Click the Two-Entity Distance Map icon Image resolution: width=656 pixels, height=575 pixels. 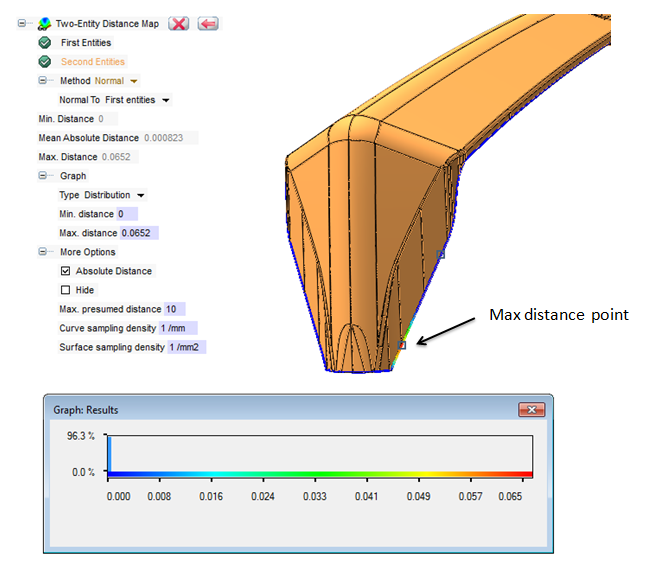click(45, 23)
